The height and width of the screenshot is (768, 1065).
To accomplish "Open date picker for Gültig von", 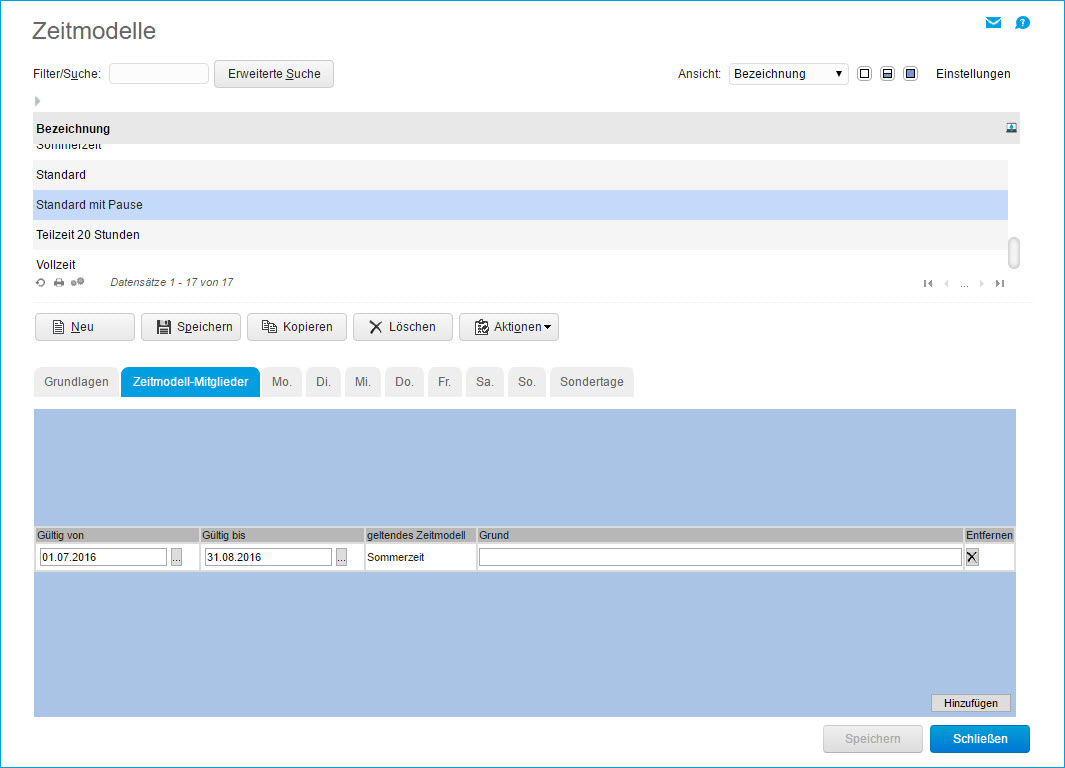I will (177, 557).
